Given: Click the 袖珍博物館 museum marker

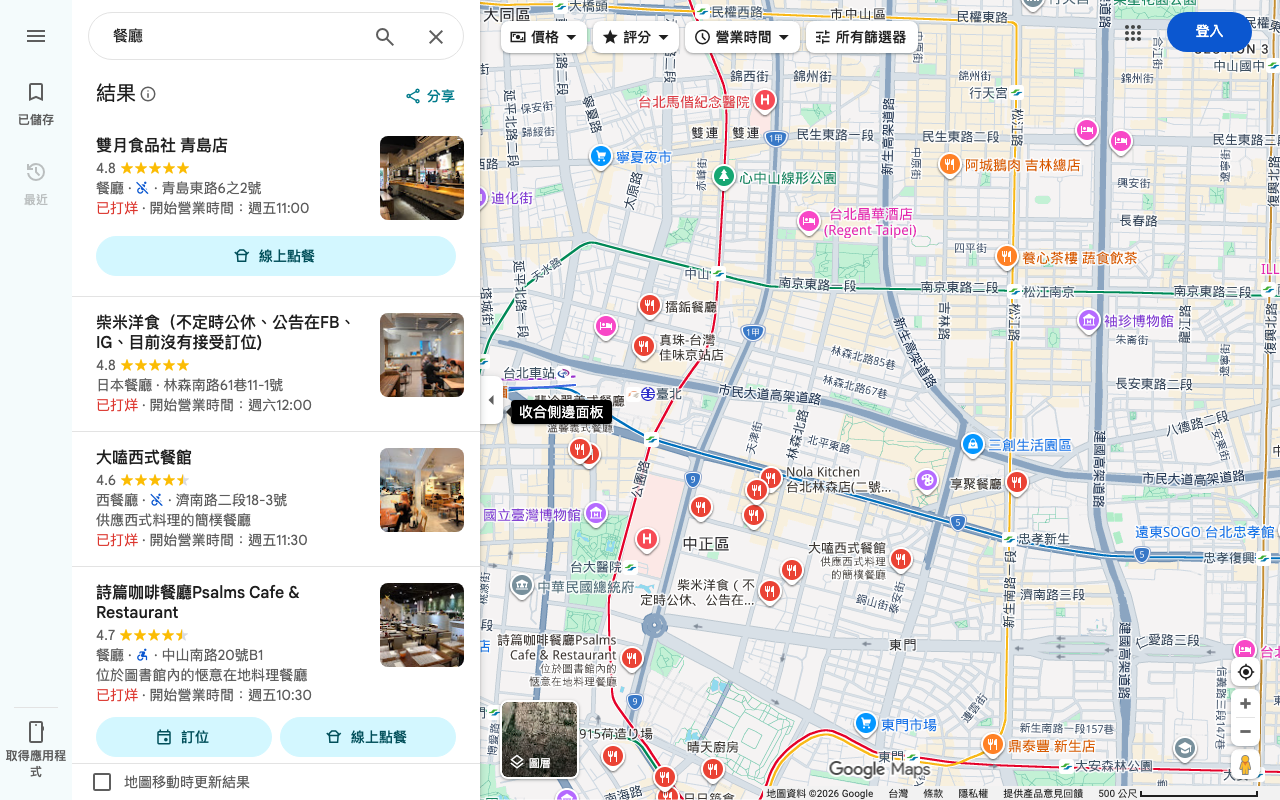Looking at the screenshot, I should pyautogui.click(x=1089, y=321).
